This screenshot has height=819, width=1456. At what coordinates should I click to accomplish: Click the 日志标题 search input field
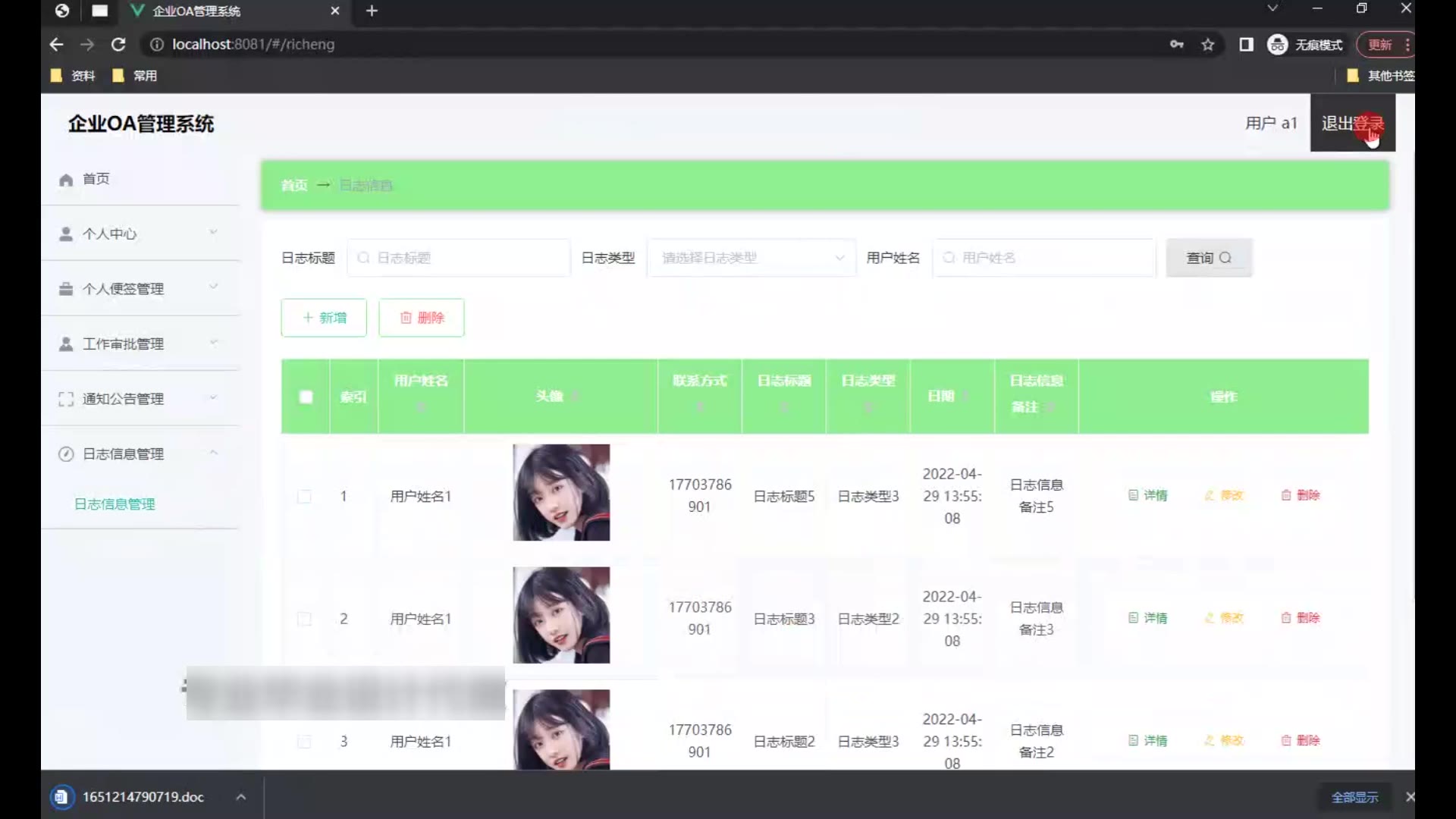pos(459,258)
